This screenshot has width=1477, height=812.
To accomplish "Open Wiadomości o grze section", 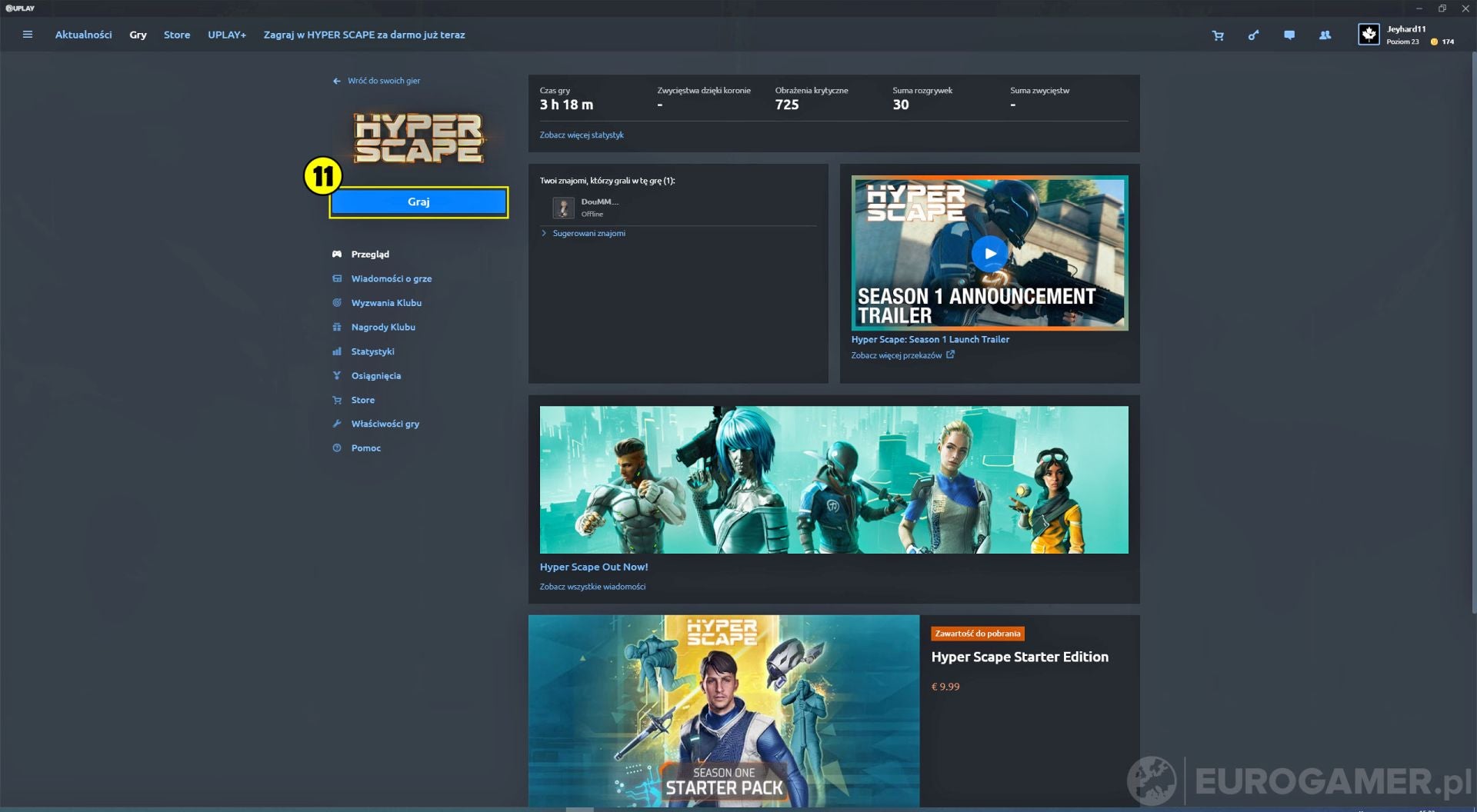I will 392,278.
